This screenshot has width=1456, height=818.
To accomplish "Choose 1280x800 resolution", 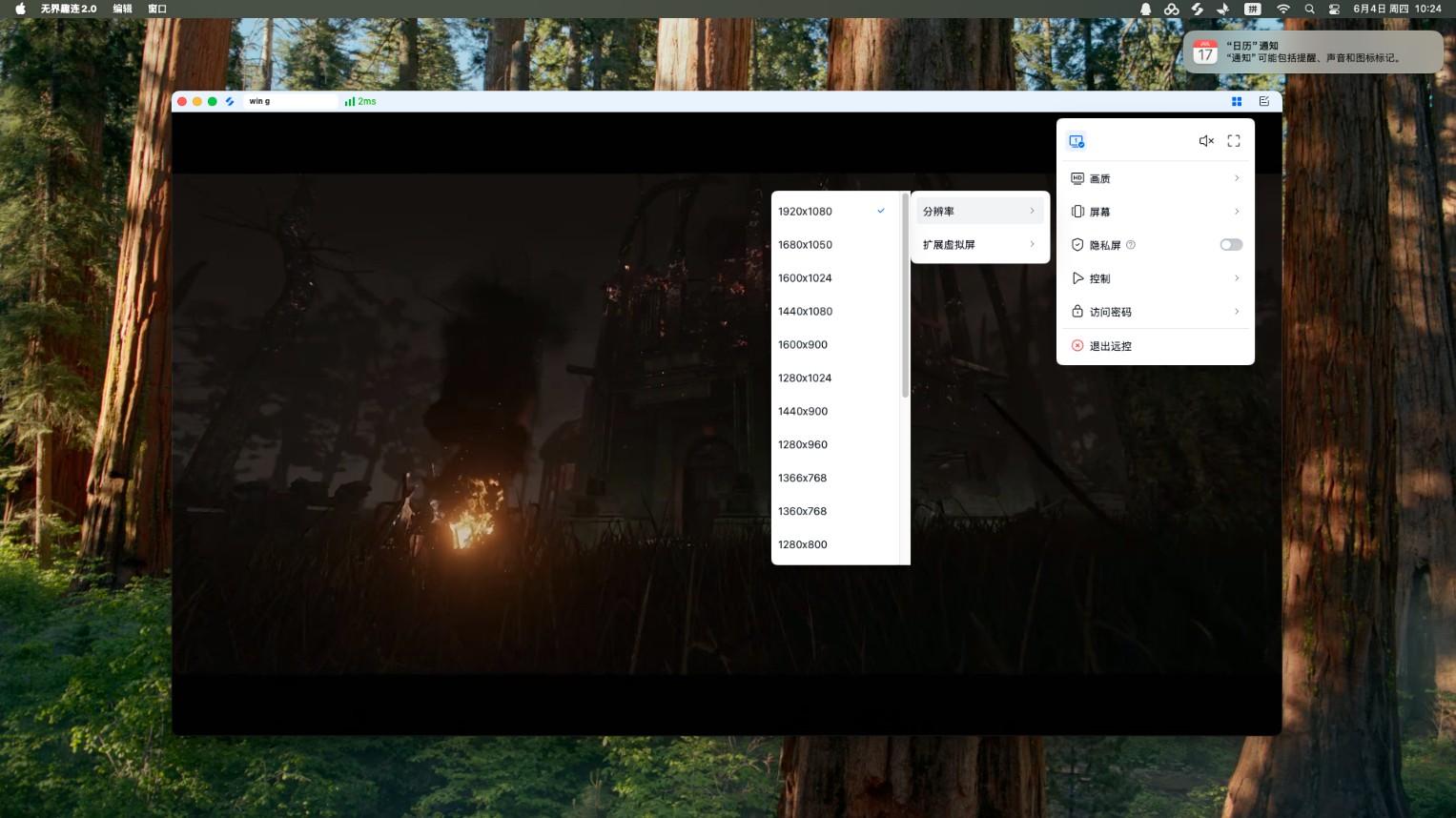I will coord(835,545).
